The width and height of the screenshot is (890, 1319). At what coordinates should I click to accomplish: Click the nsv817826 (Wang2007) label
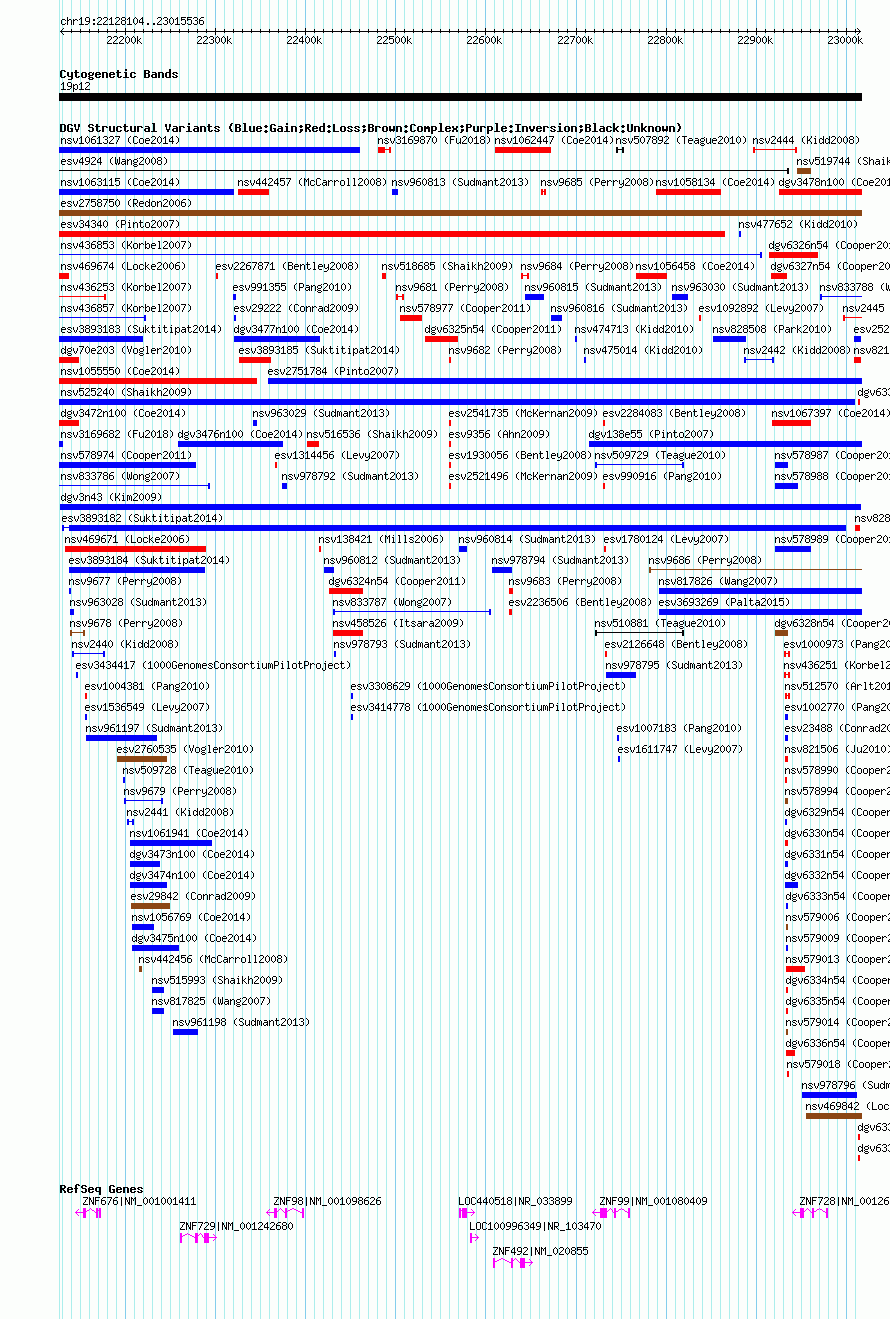(718, 581)
